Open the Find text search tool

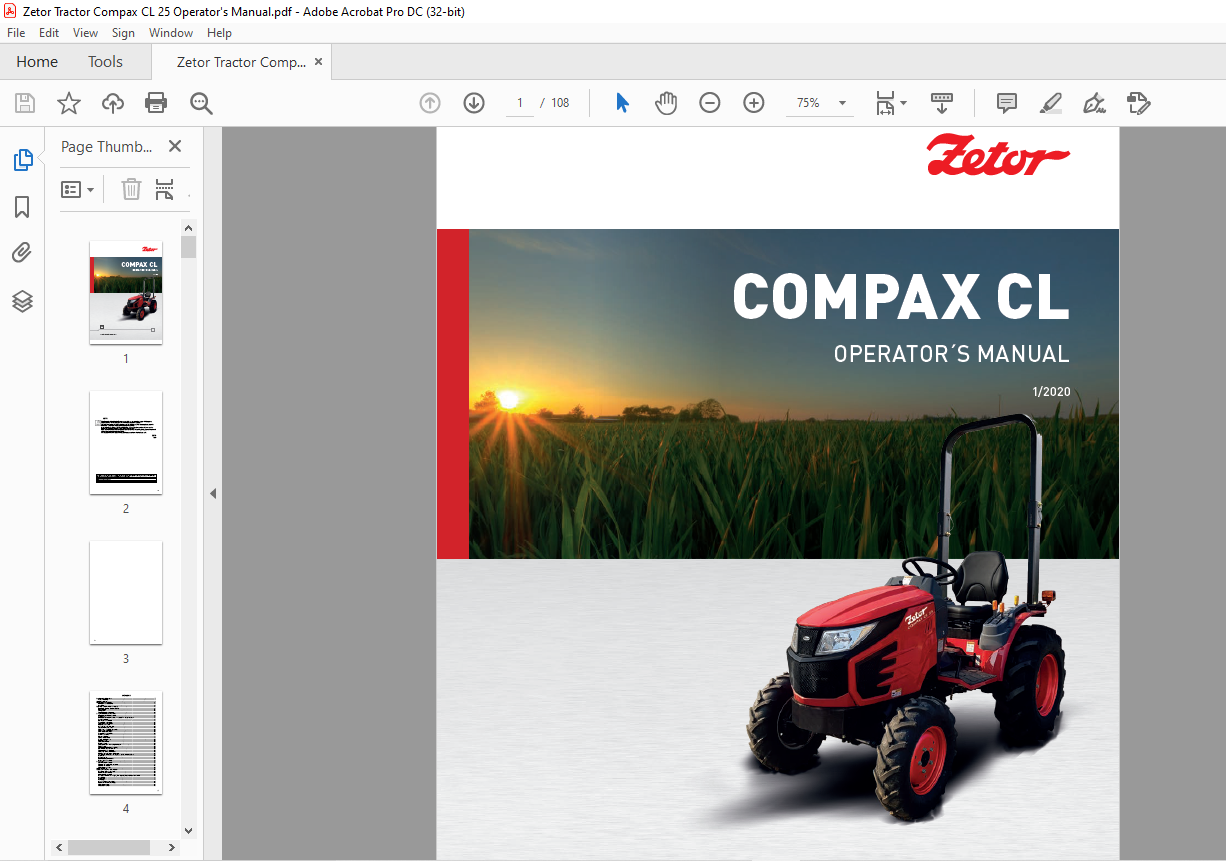click(x=201, y=103)
